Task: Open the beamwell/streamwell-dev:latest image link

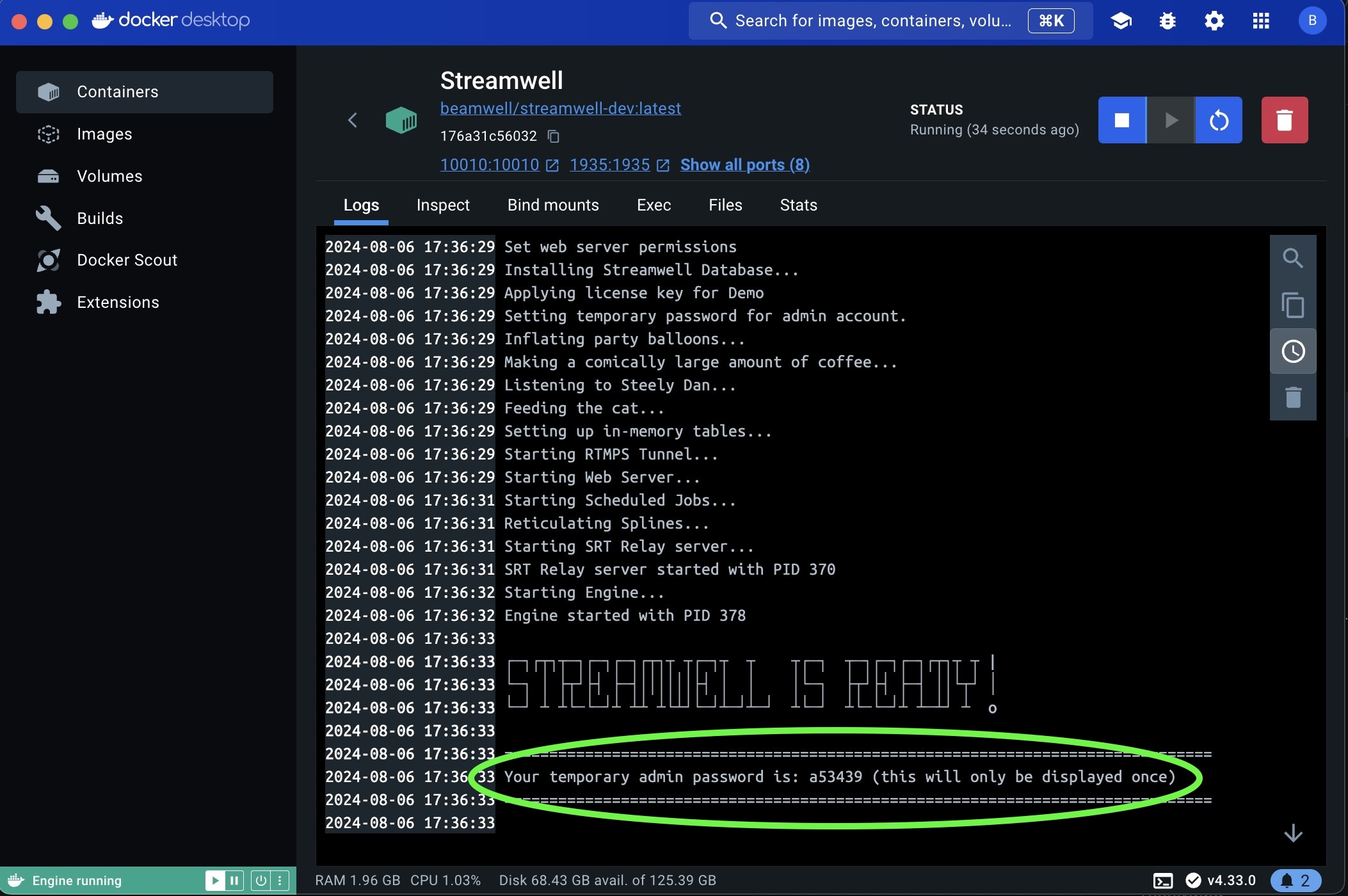Action: coord(560,109)
